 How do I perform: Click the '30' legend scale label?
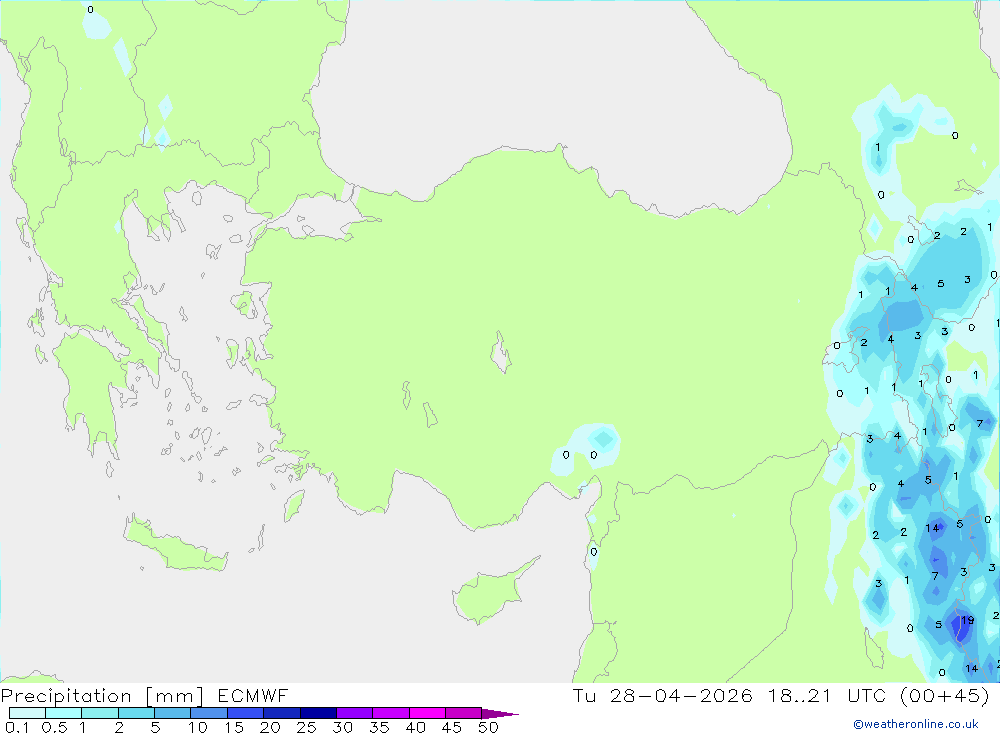tap(343, 727)
